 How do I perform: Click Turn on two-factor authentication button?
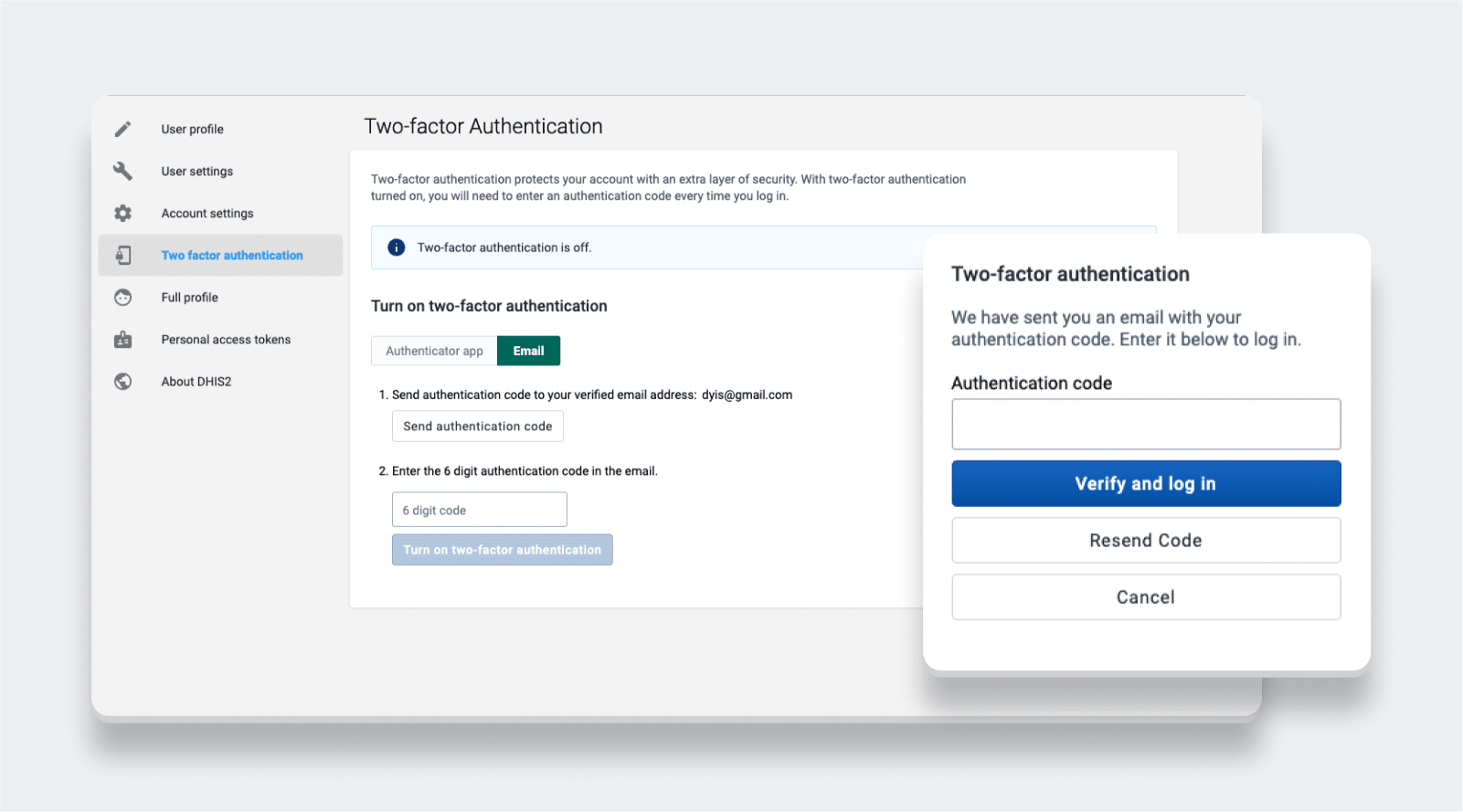pyautogui.click(x=502, y=550)
